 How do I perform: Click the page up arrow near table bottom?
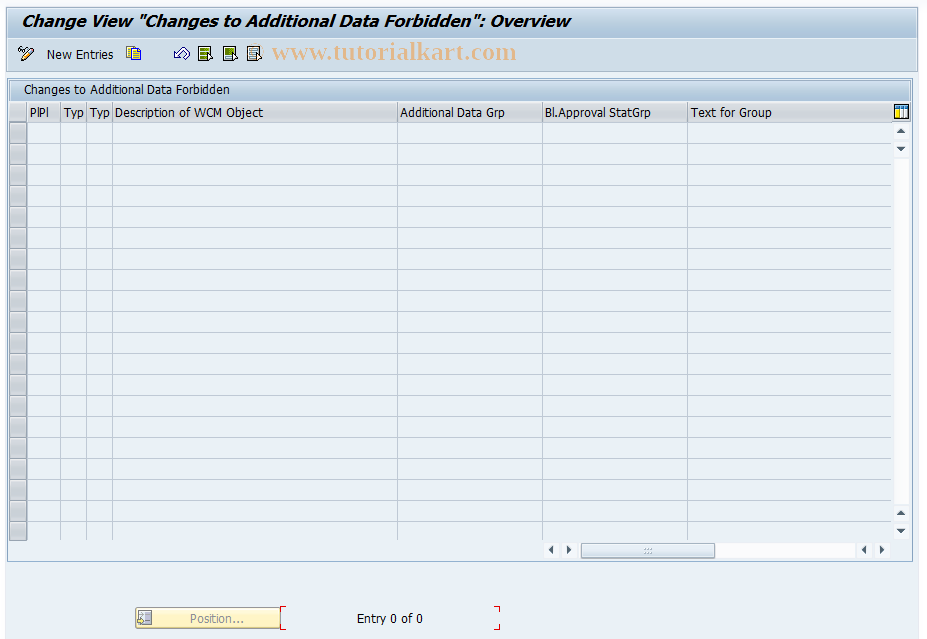(x=901, y=513)
